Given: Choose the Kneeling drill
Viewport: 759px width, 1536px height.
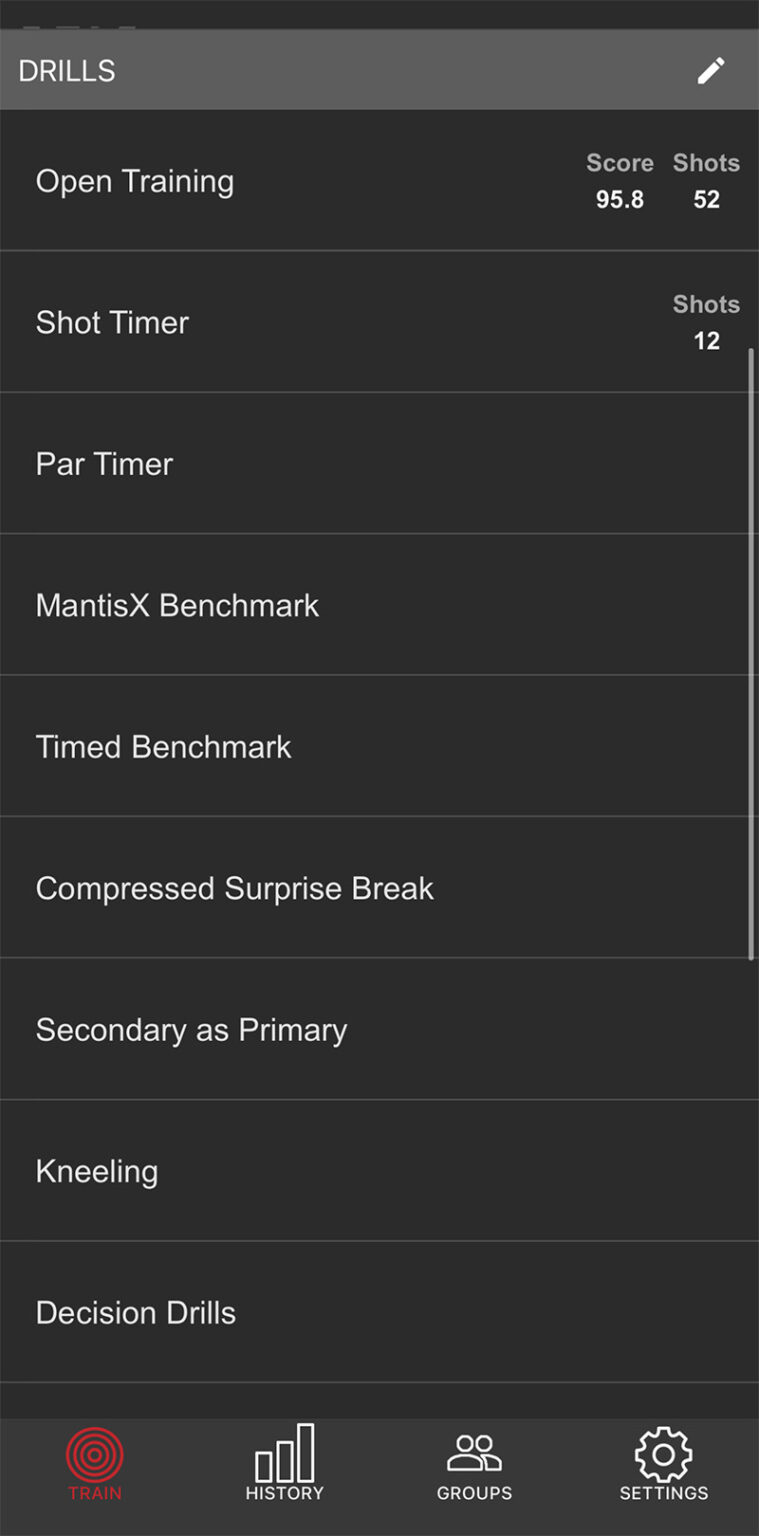Looking at the screenshot, I should [97, 1171].
